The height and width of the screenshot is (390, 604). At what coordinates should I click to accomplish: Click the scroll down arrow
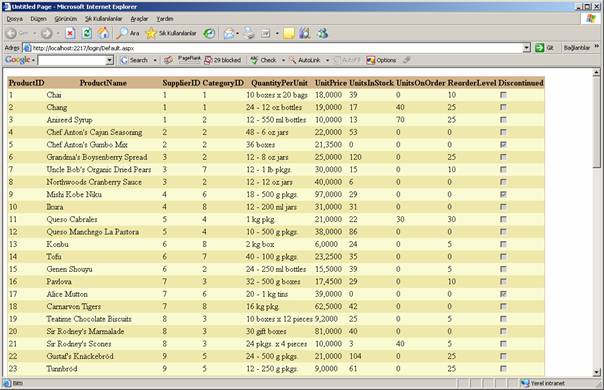(x=597, y=372)
